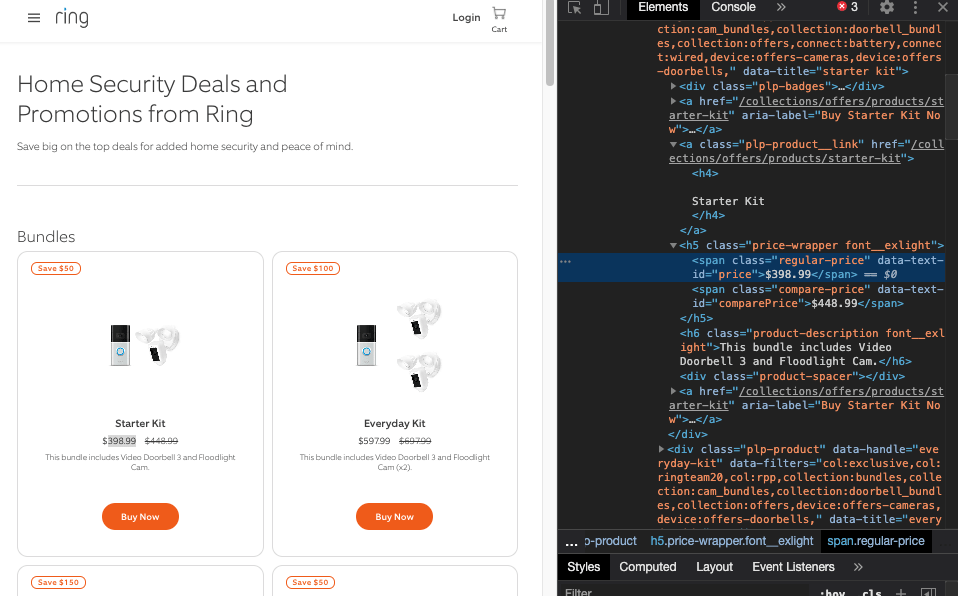Collapse the h5 price-wrapper node
958x596 pixels.
673,245
